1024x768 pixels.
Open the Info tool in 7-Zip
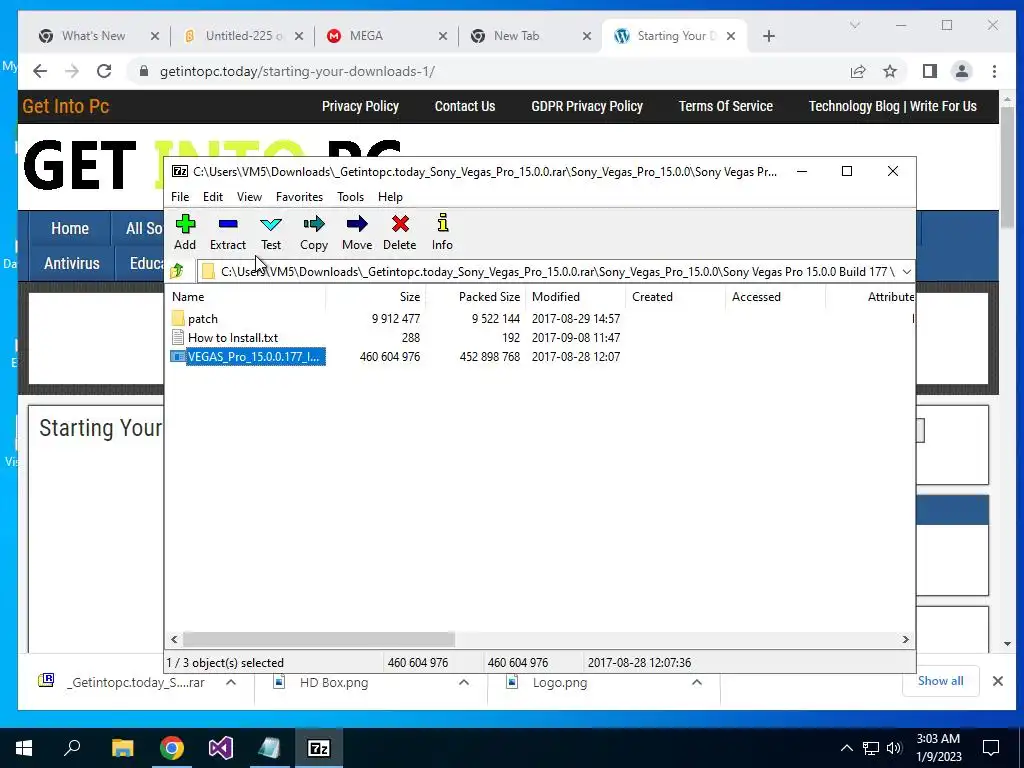point(442,232)
